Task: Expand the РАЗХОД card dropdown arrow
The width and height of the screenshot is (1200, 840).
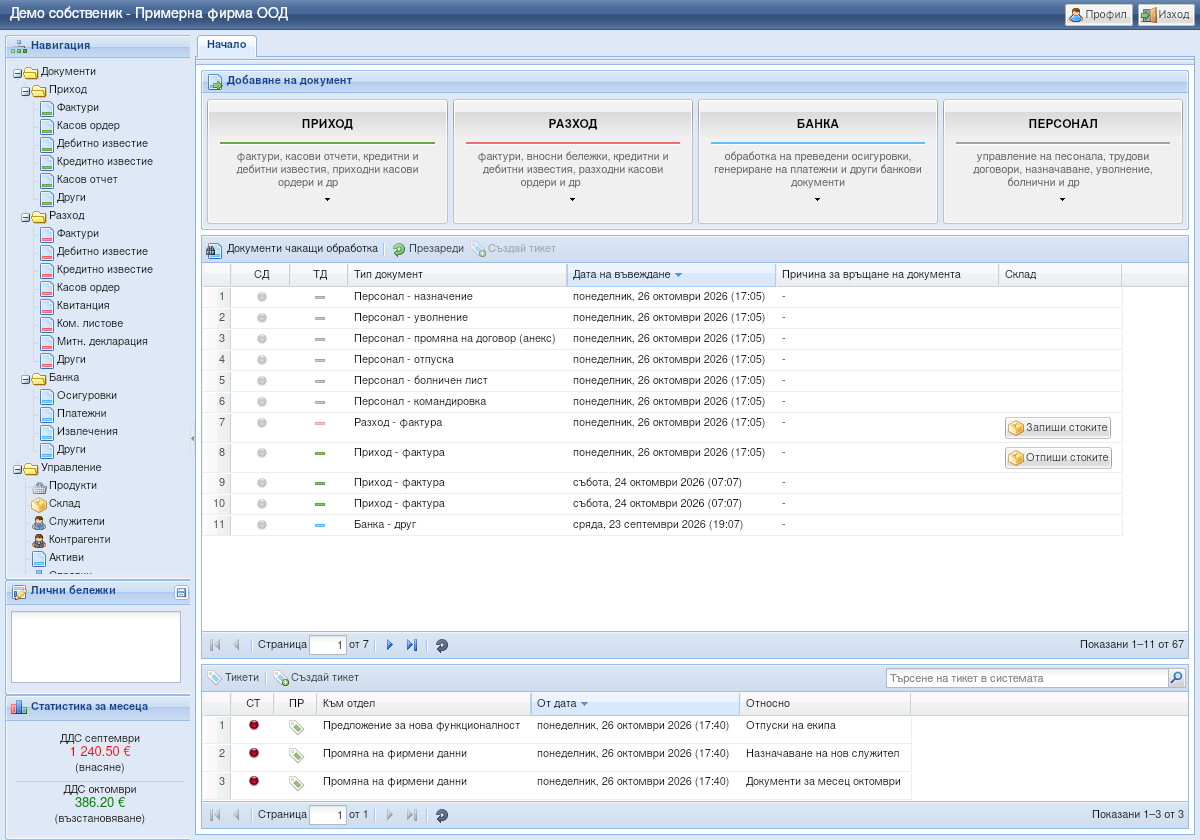Action: click(572, 199)
